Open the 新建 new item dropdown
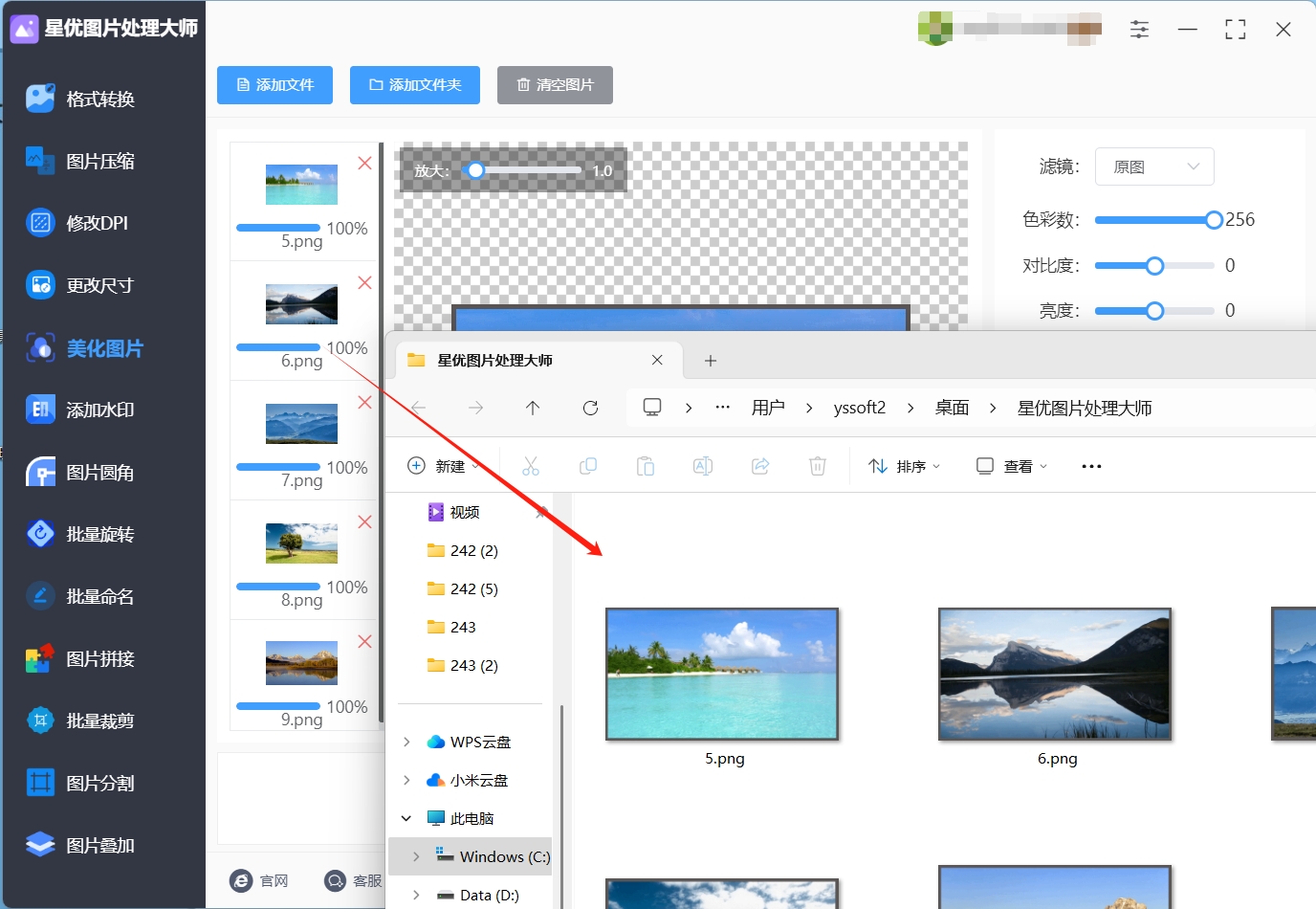This screenshot has height=909, width=1316. pyautogui.click(x=443, y=466)
